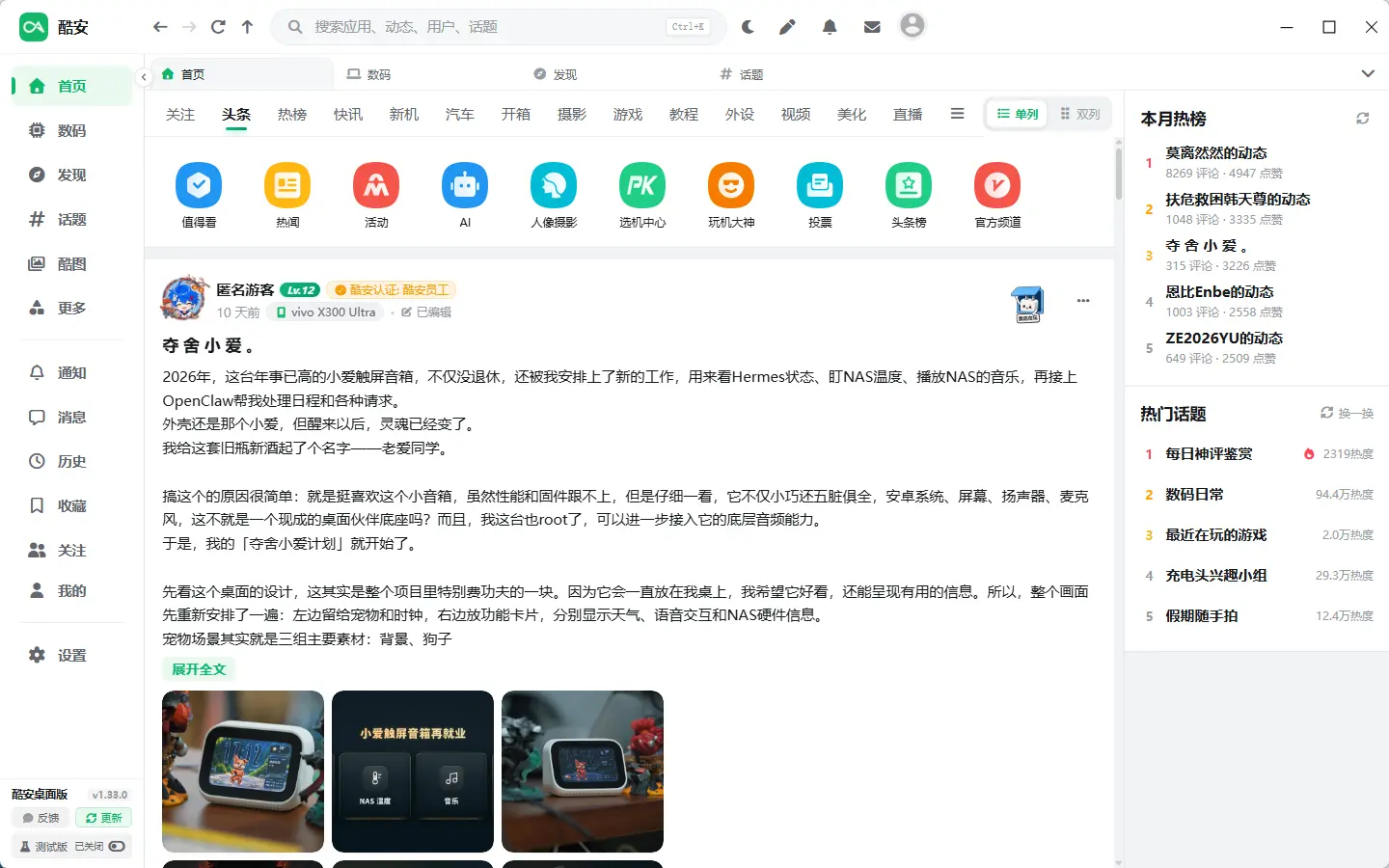
Task: Open the user avatar profile icon in the top bar
Action: [912, 26]
